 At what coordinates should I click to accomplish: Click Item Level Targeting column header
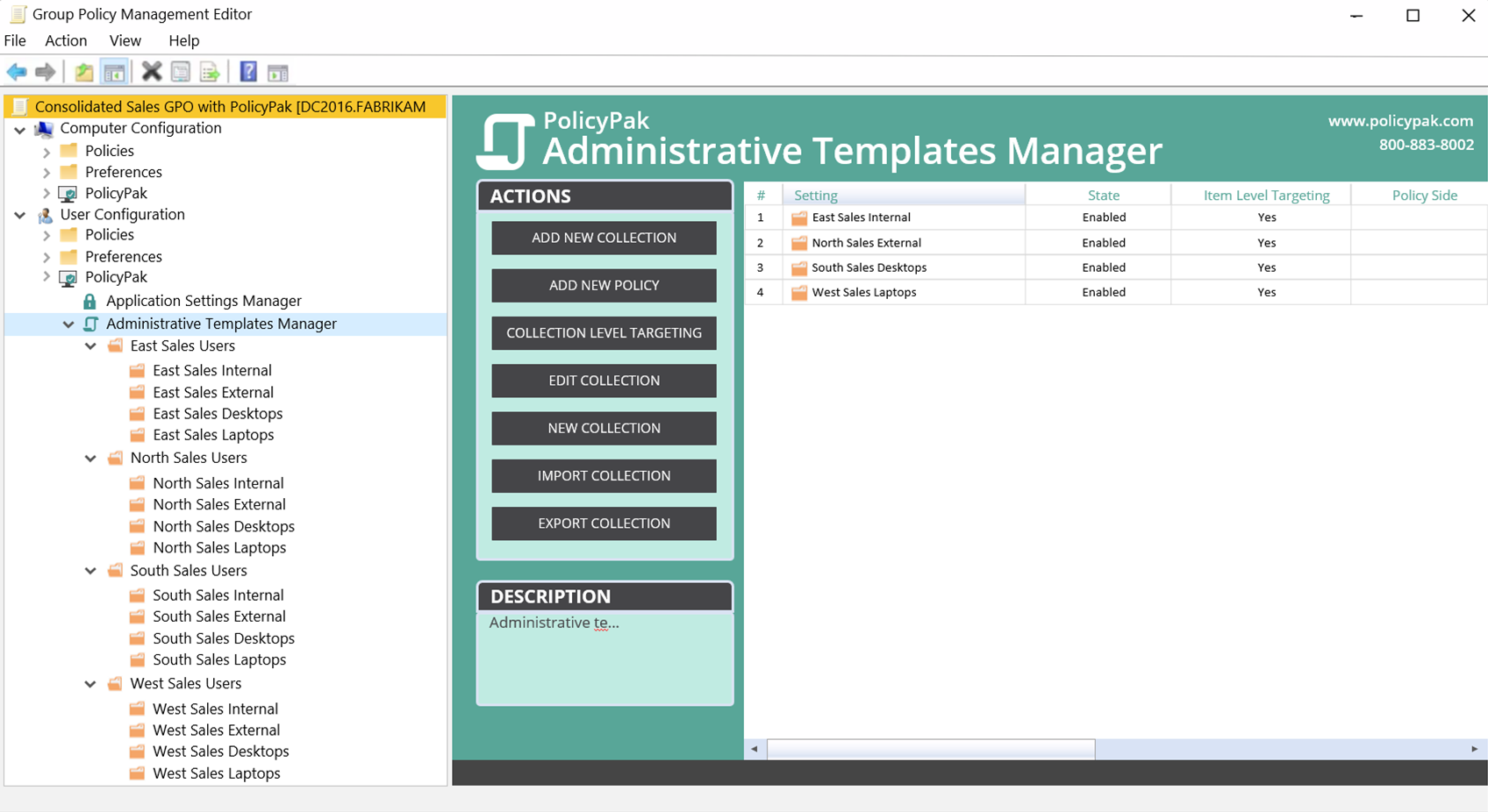[x=1261, y=195]
